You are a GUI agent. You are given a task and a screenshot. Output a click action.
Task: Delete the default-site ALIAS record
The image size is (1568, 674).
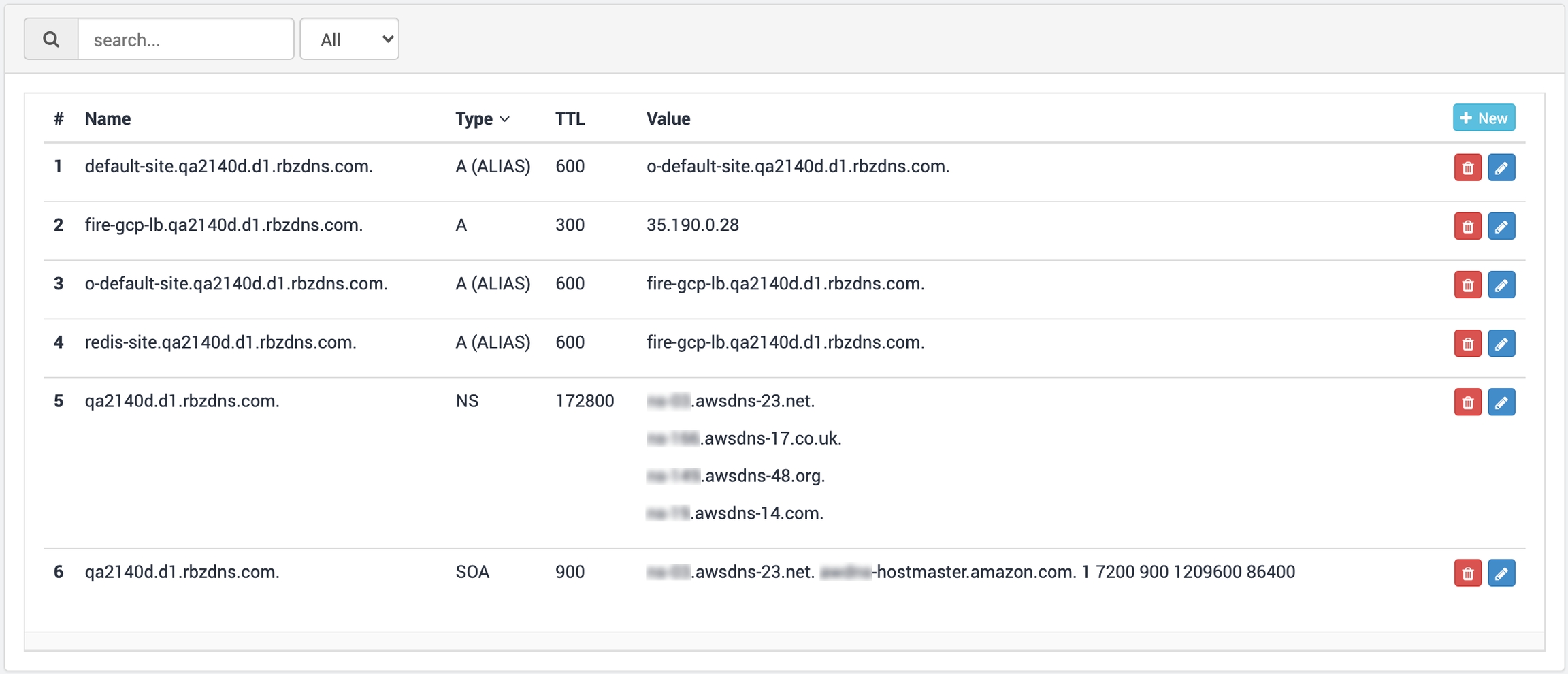[x=1467, y=167]
